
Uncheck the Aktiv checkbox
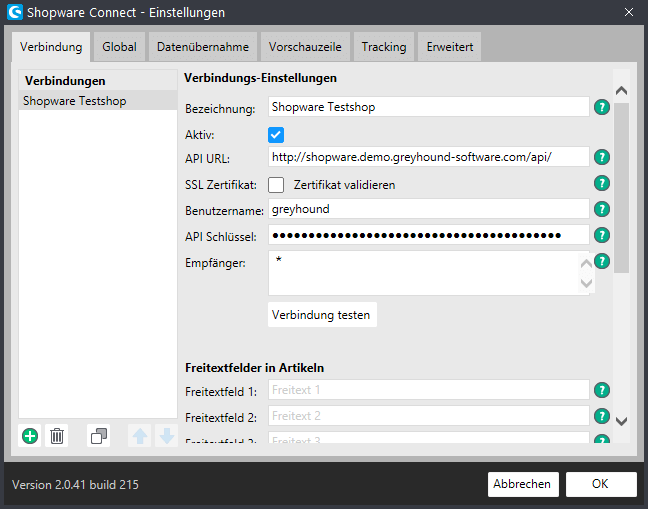coord(276,135)
